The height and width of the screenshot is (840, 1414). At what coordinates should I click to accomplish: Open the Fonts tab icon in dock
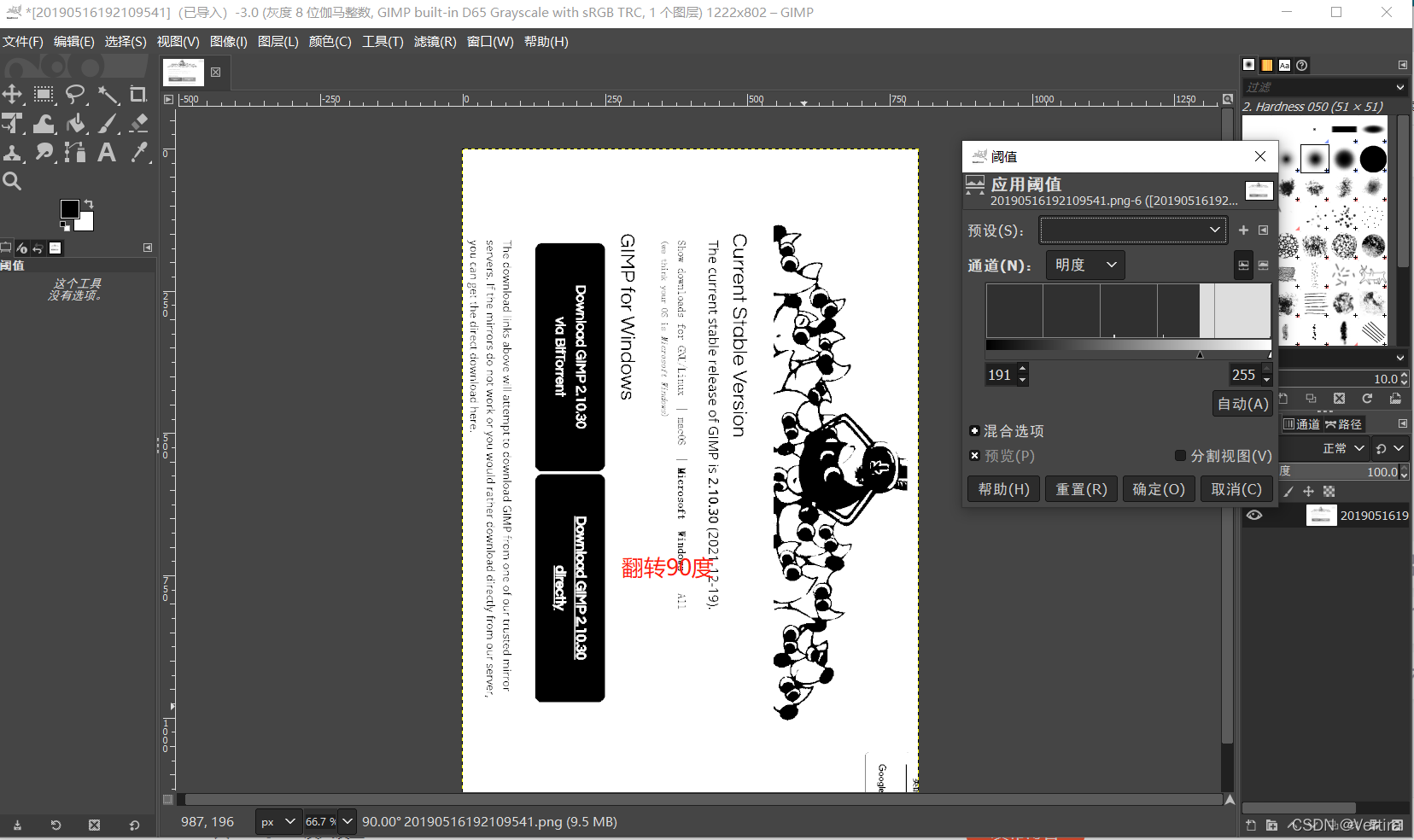click(x=1284, y=65)
